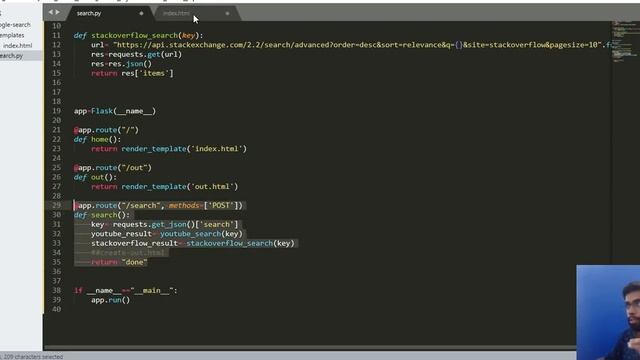Click 'res=res.json()' on line 14

[121, 64]
